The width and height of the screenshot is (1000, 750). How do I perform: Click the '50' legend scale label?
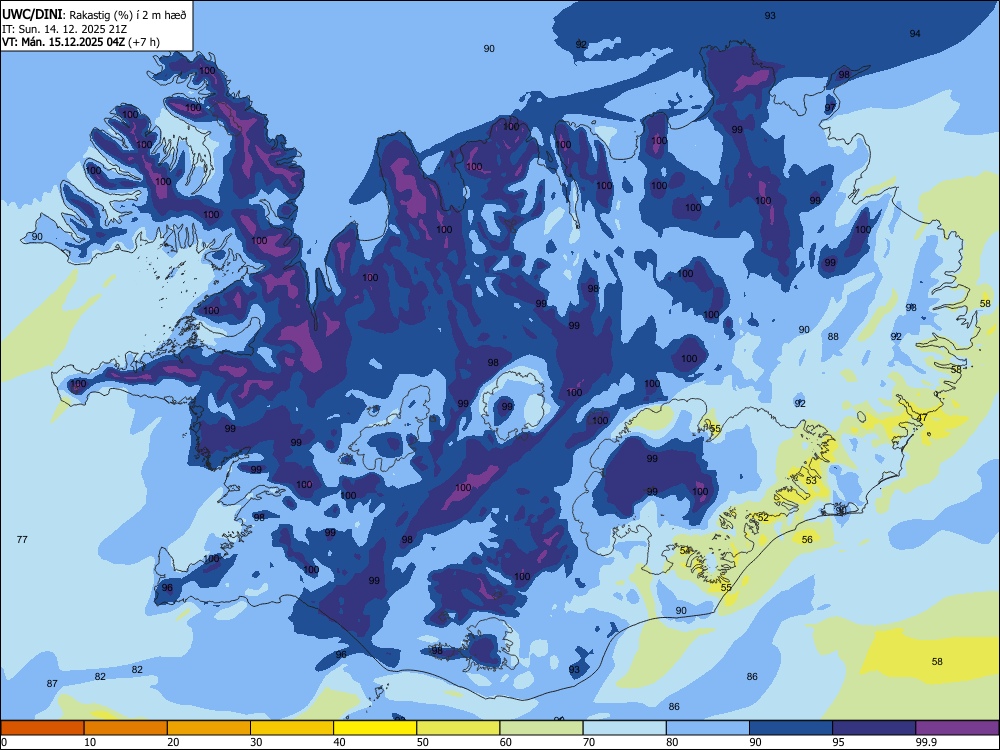pyautogui.click(x=423, y=742)
